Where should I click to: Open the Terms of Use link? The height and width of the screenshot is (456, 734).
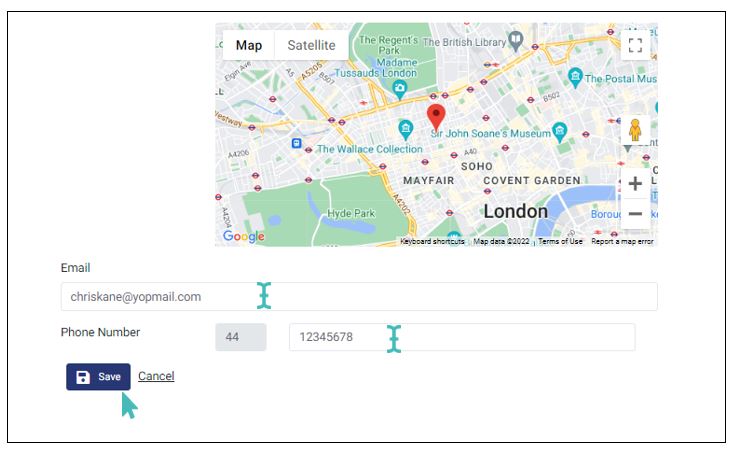point(560,242)
